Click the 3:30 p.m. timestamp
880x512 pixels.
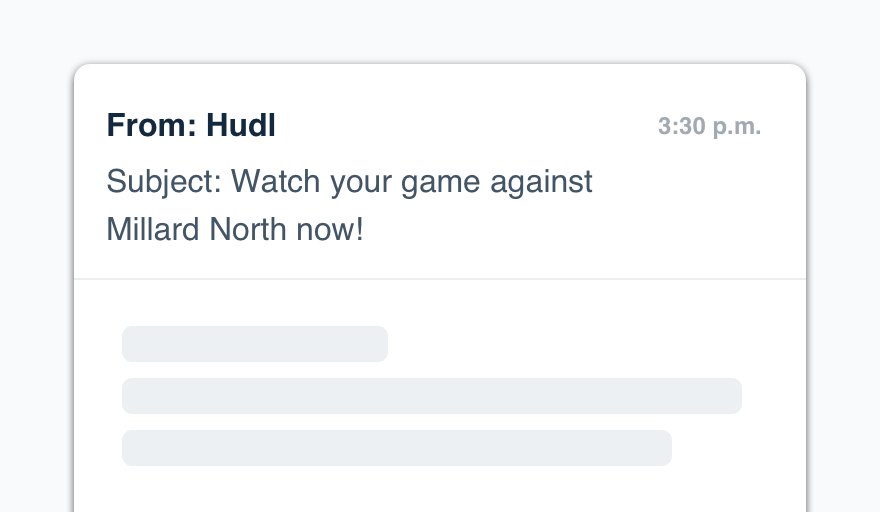(709, 127)
